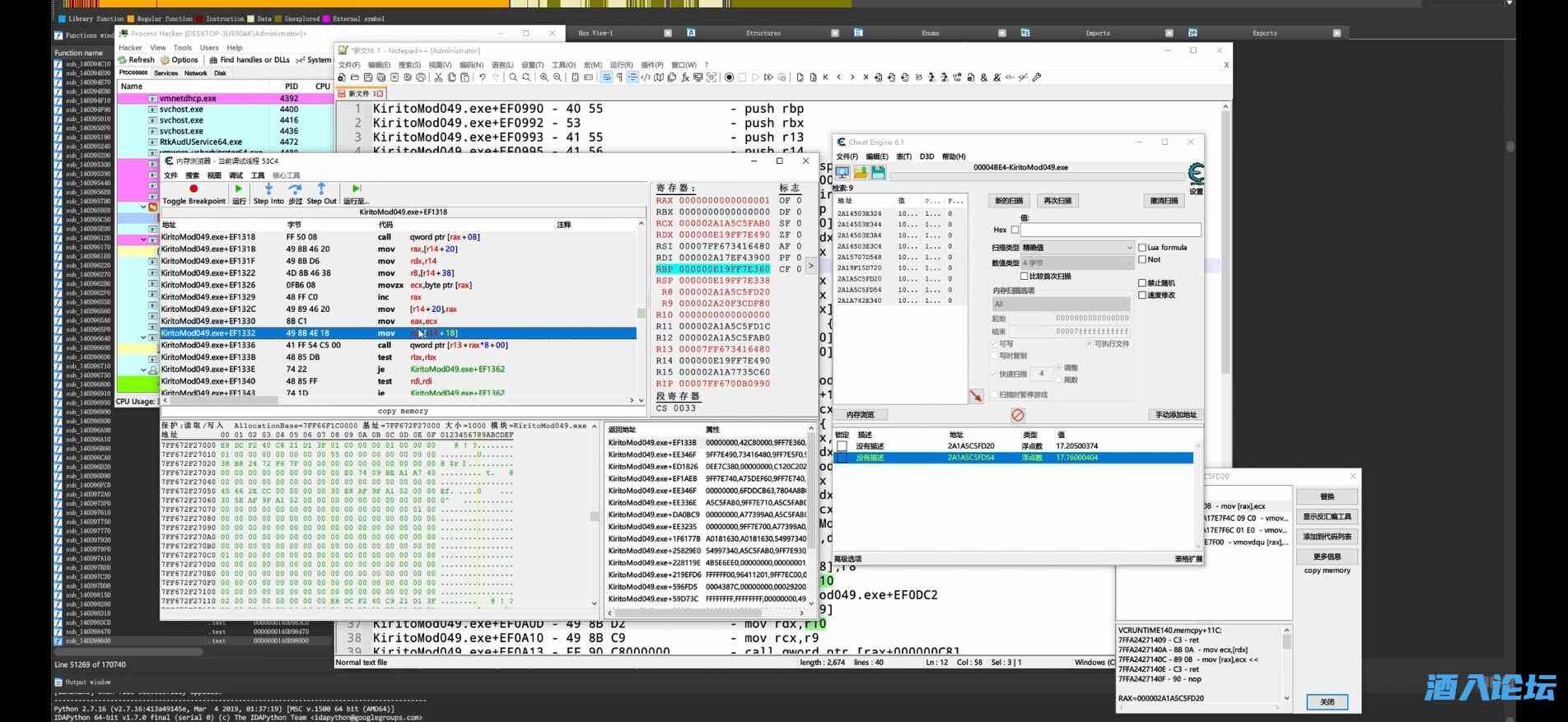Open the scan type 精确值 dropdown
Viewport: 1568px width, 722px height.
click(1077, 247)
